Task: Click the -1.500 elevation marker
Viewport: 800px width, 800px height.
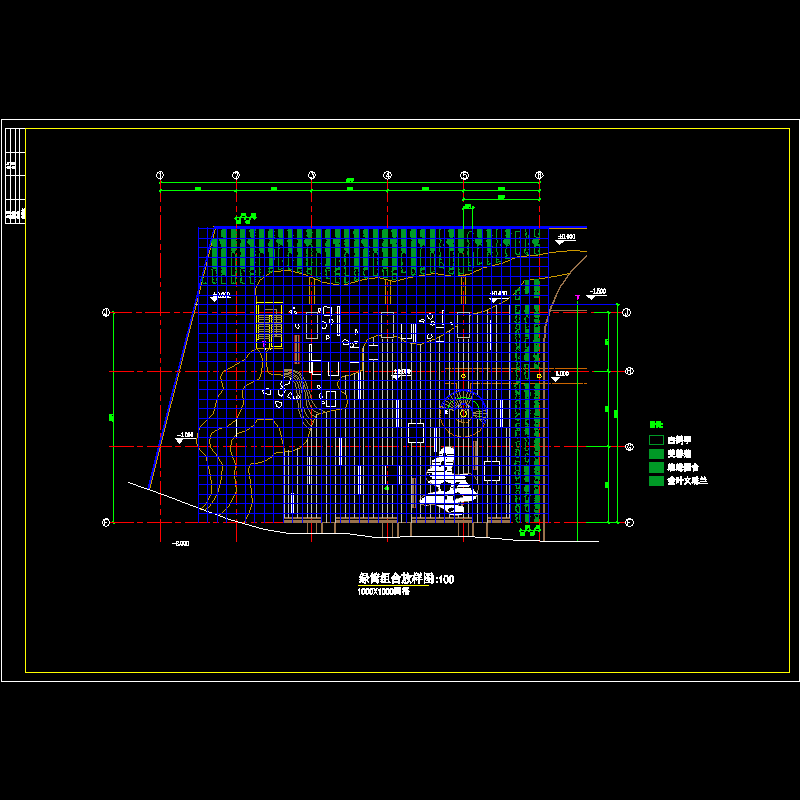Action: (x=596, y=293)
